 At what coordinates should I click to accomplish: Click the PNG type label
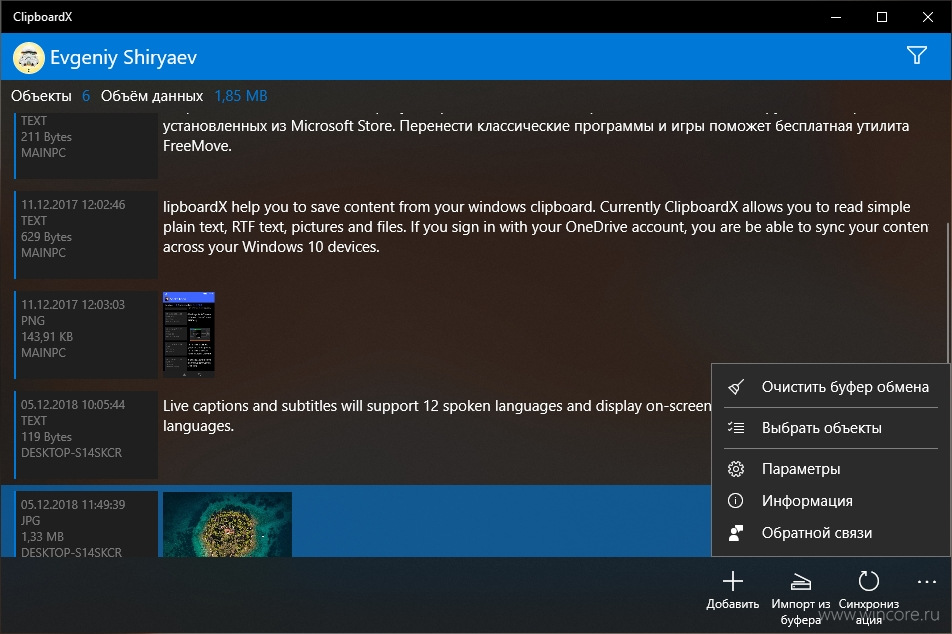click(33, 321)
